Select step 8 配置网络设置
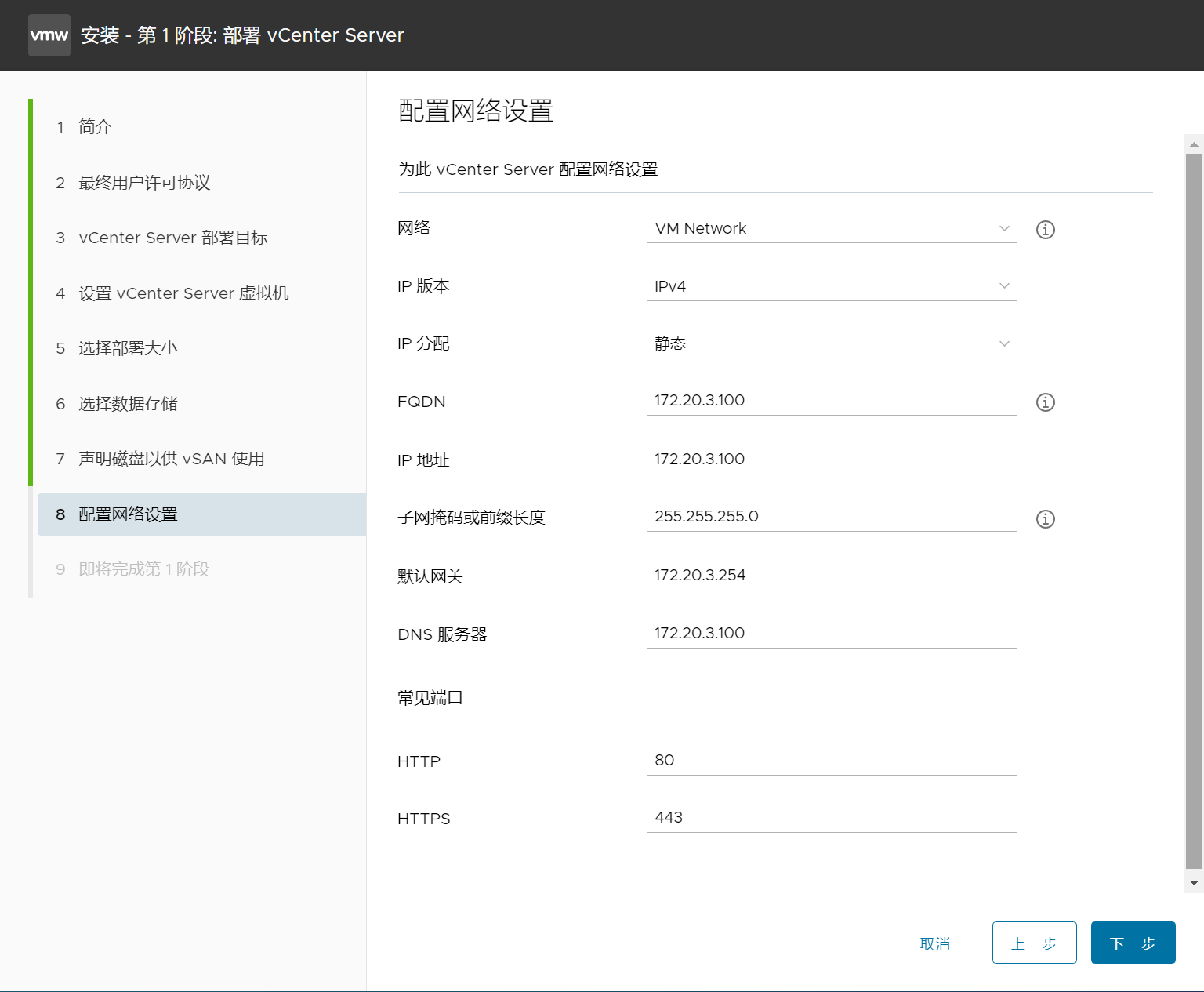Image resolution: width=1204 pixels, height=992 pixels. pyautogui.click(x=201, y=514)
